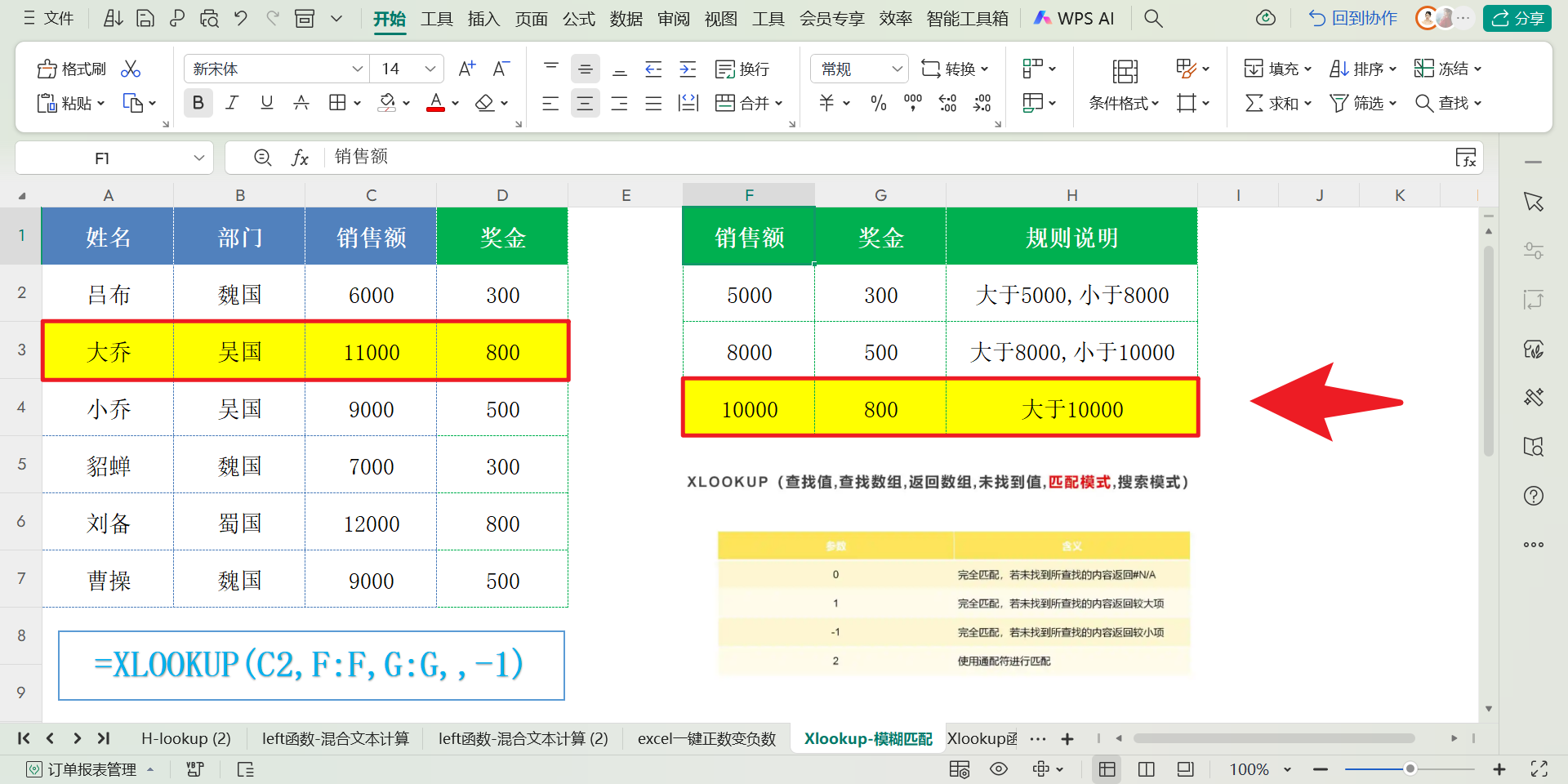Open the font size dropdown 14
1568x784 pixels.
point(430,69)
